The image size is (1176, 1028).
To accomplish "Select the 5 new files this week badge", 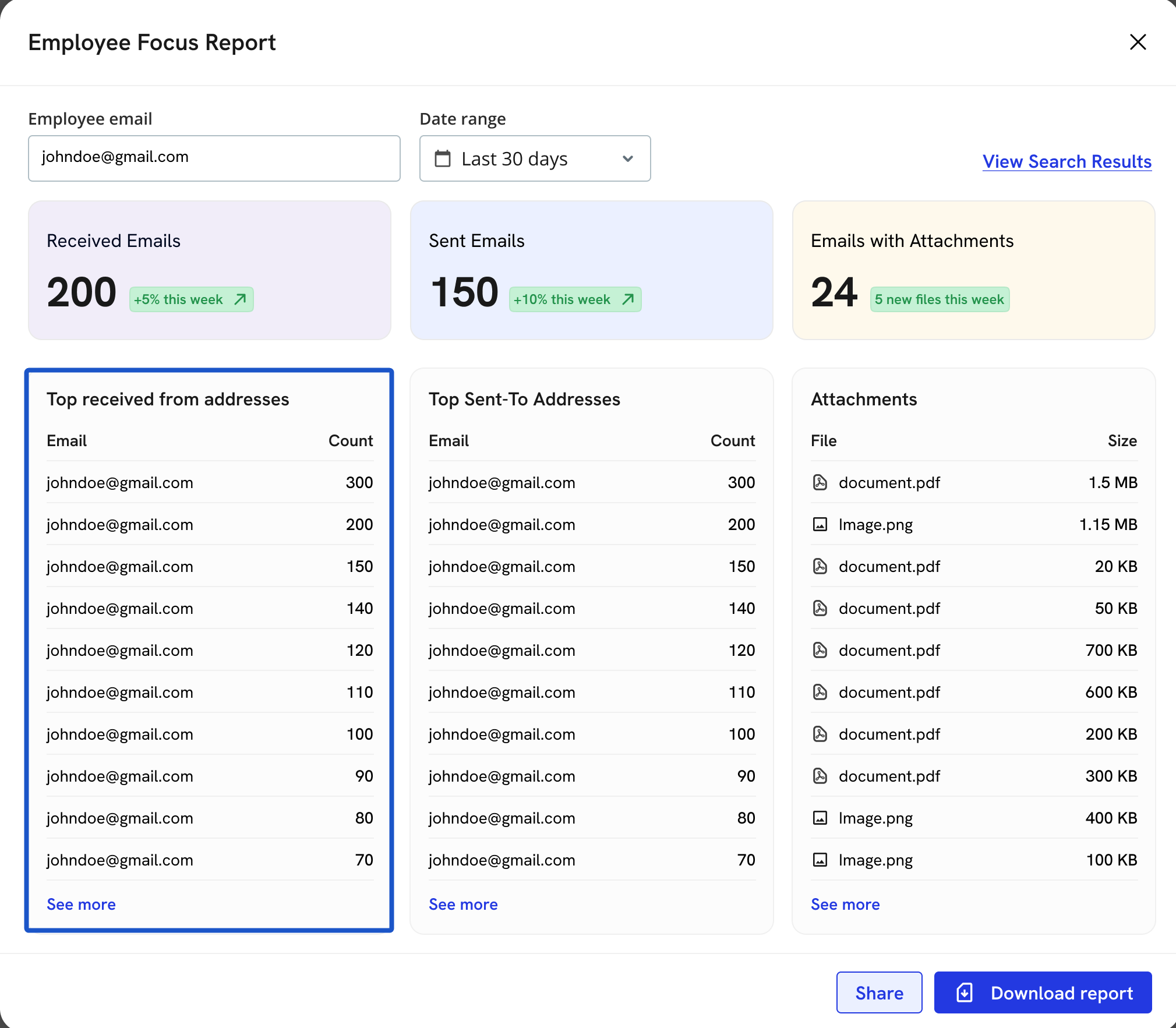I will coord(939,299).
